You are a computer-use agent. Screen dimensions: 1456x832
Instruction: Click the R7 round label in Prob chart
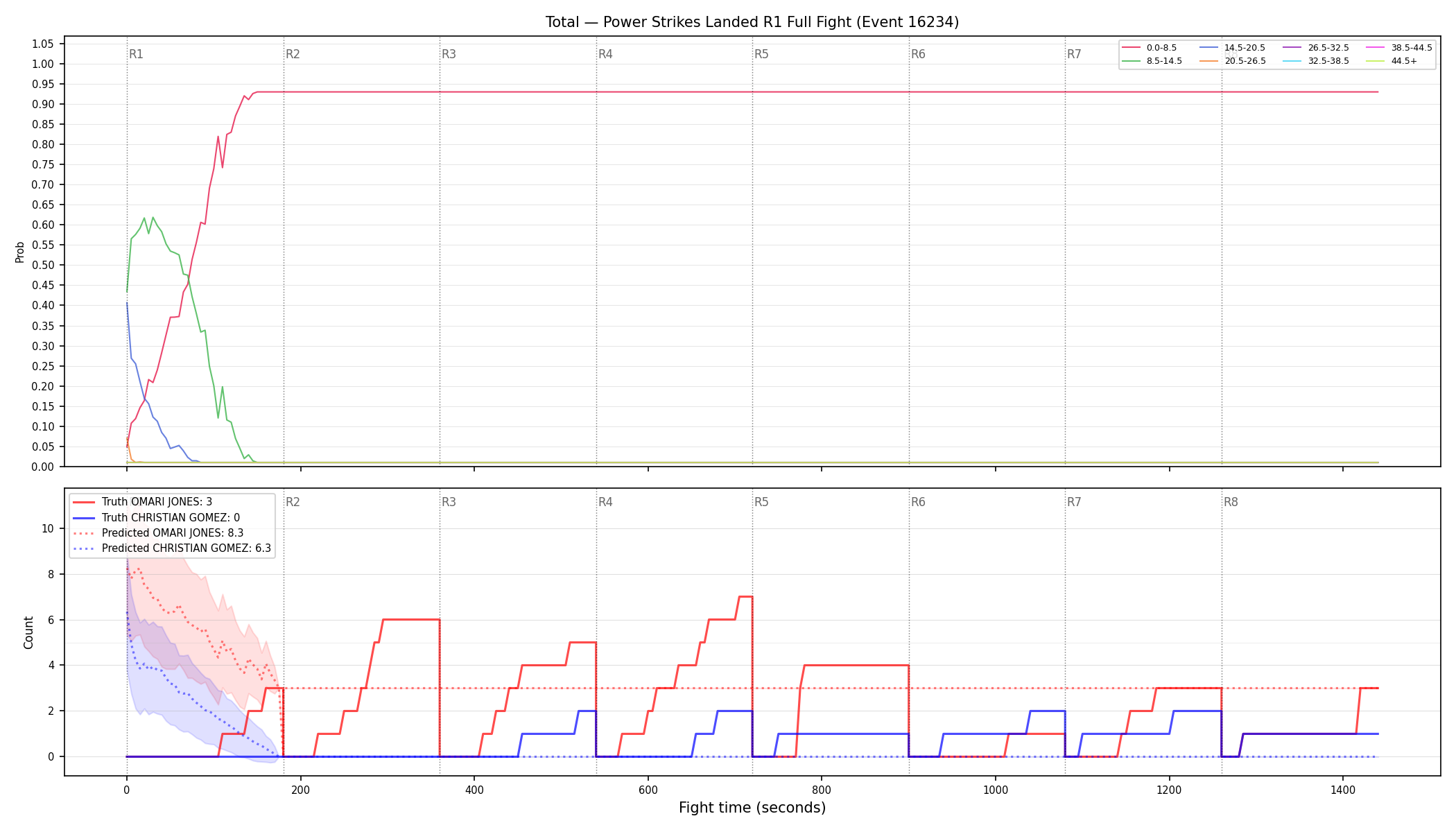(x=1074, y=54)
